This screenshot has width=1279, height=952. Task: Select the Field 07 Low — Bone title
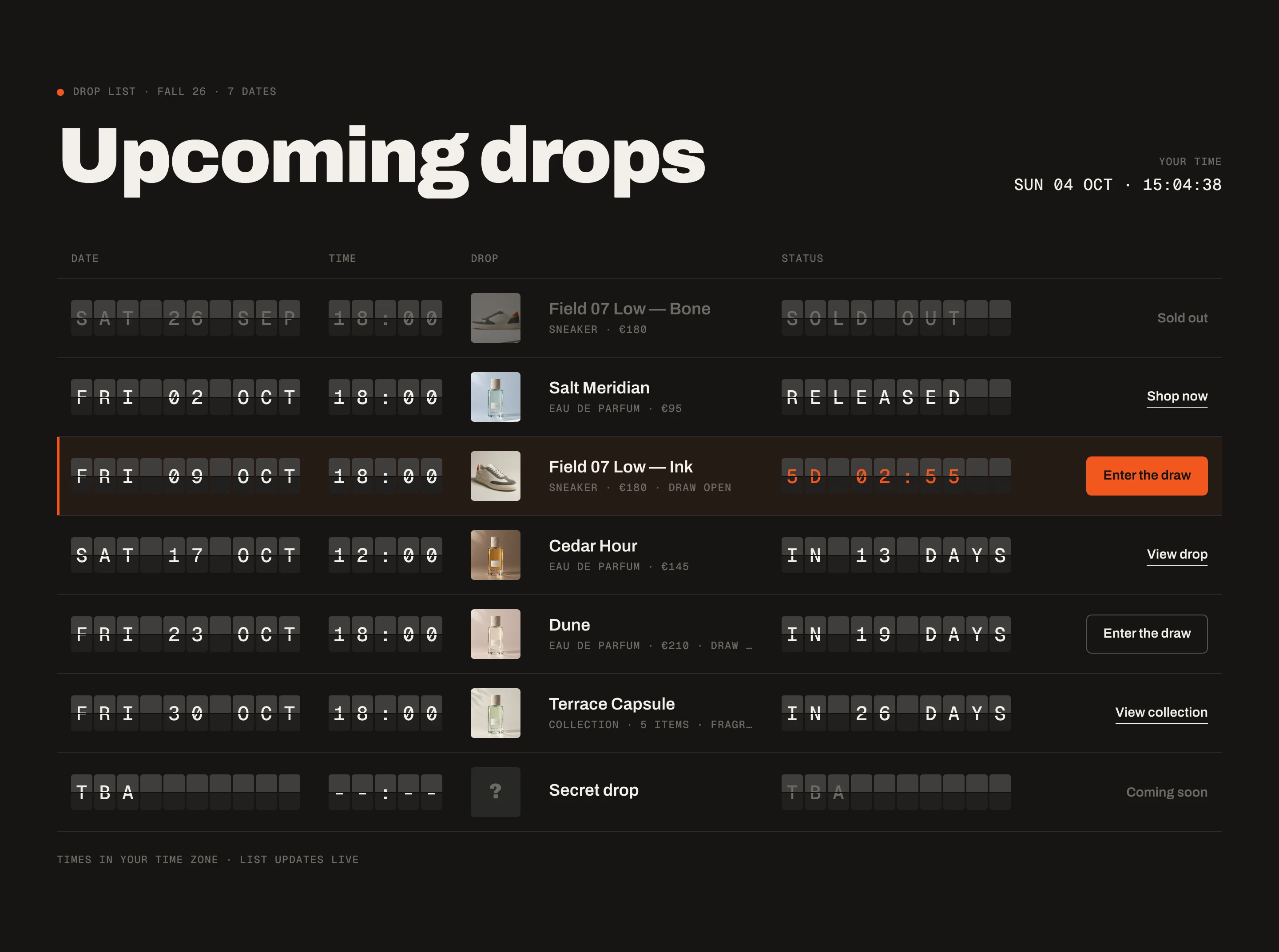click(629, 309)
